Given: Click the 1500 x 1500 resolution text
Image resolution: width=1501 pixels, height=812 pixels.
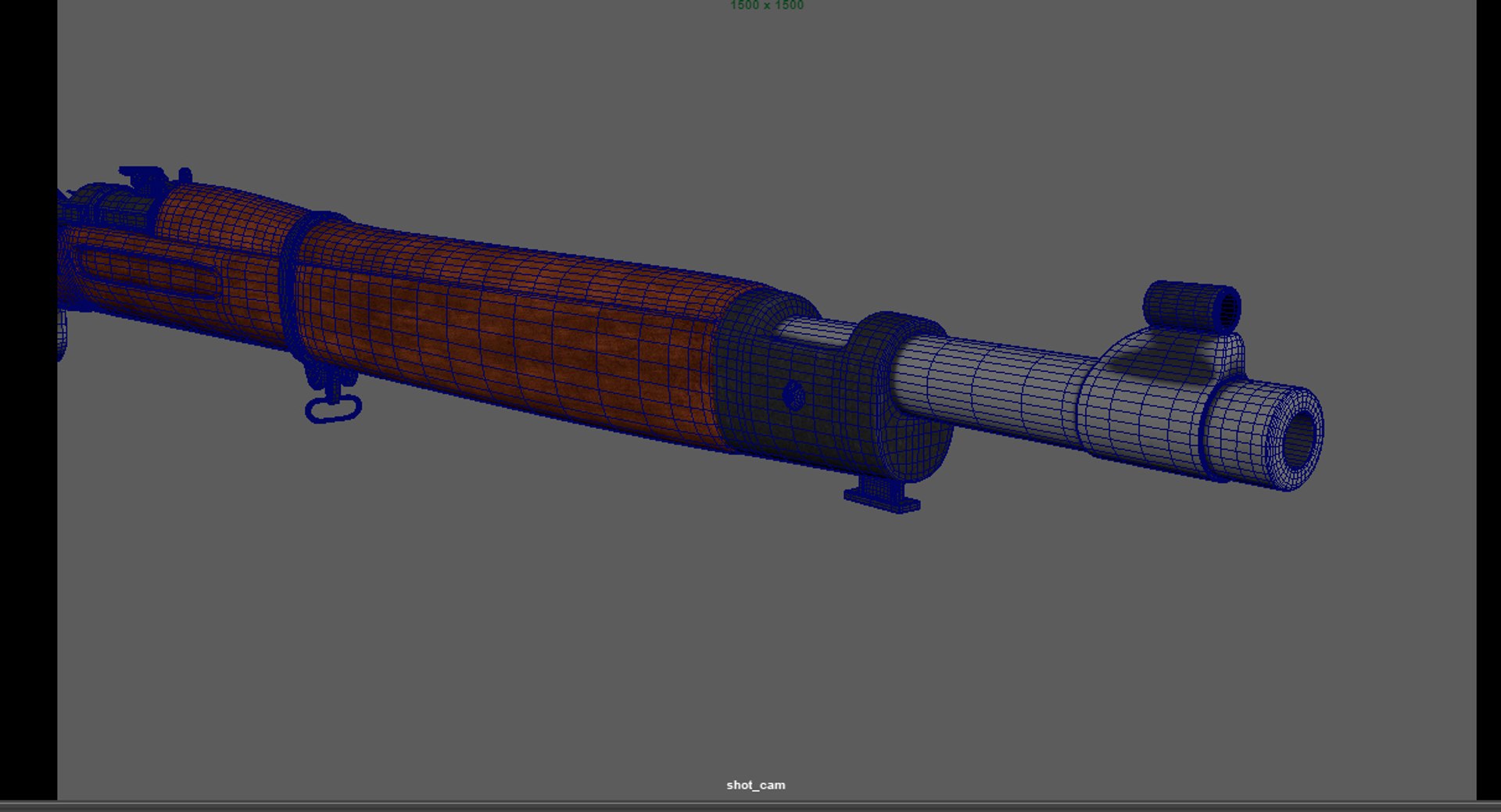Looking at the screenshot, I should 766,5.
